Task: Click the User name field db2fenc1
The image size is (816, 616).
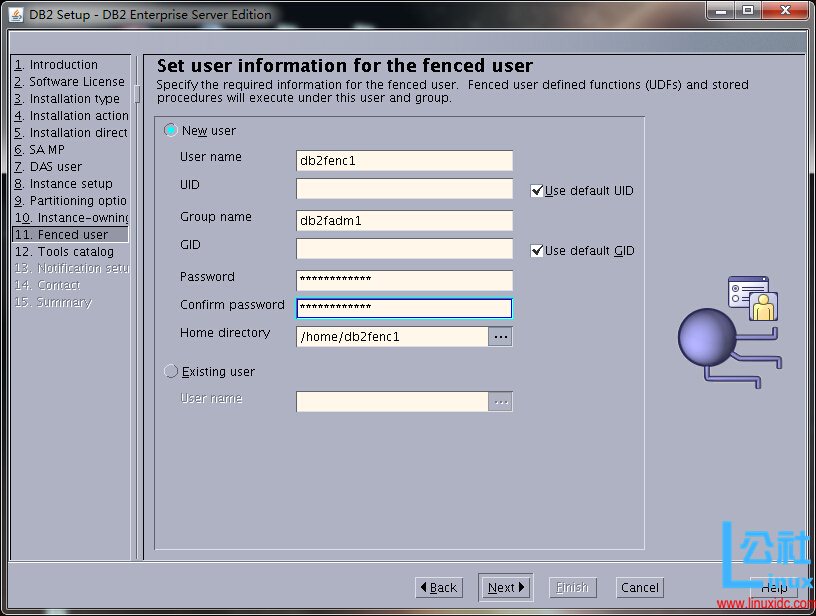Action: (404, 161)
